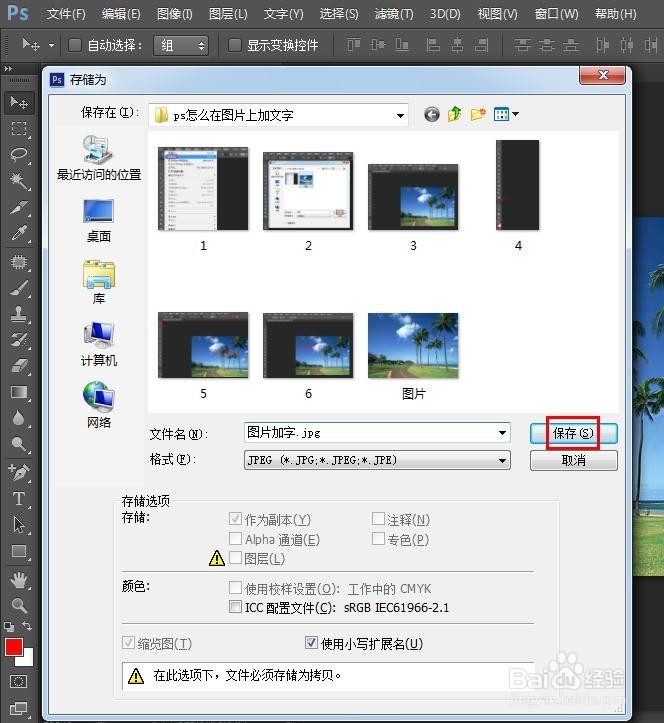Open the 文件(F) menu

click(x=66, y=14)
